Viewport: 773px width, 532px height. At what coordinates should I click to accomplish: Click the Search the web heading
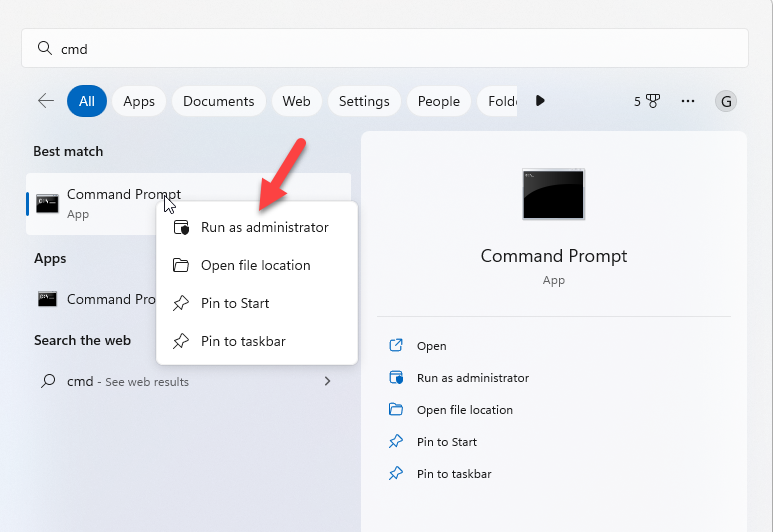tap(82, 340)
